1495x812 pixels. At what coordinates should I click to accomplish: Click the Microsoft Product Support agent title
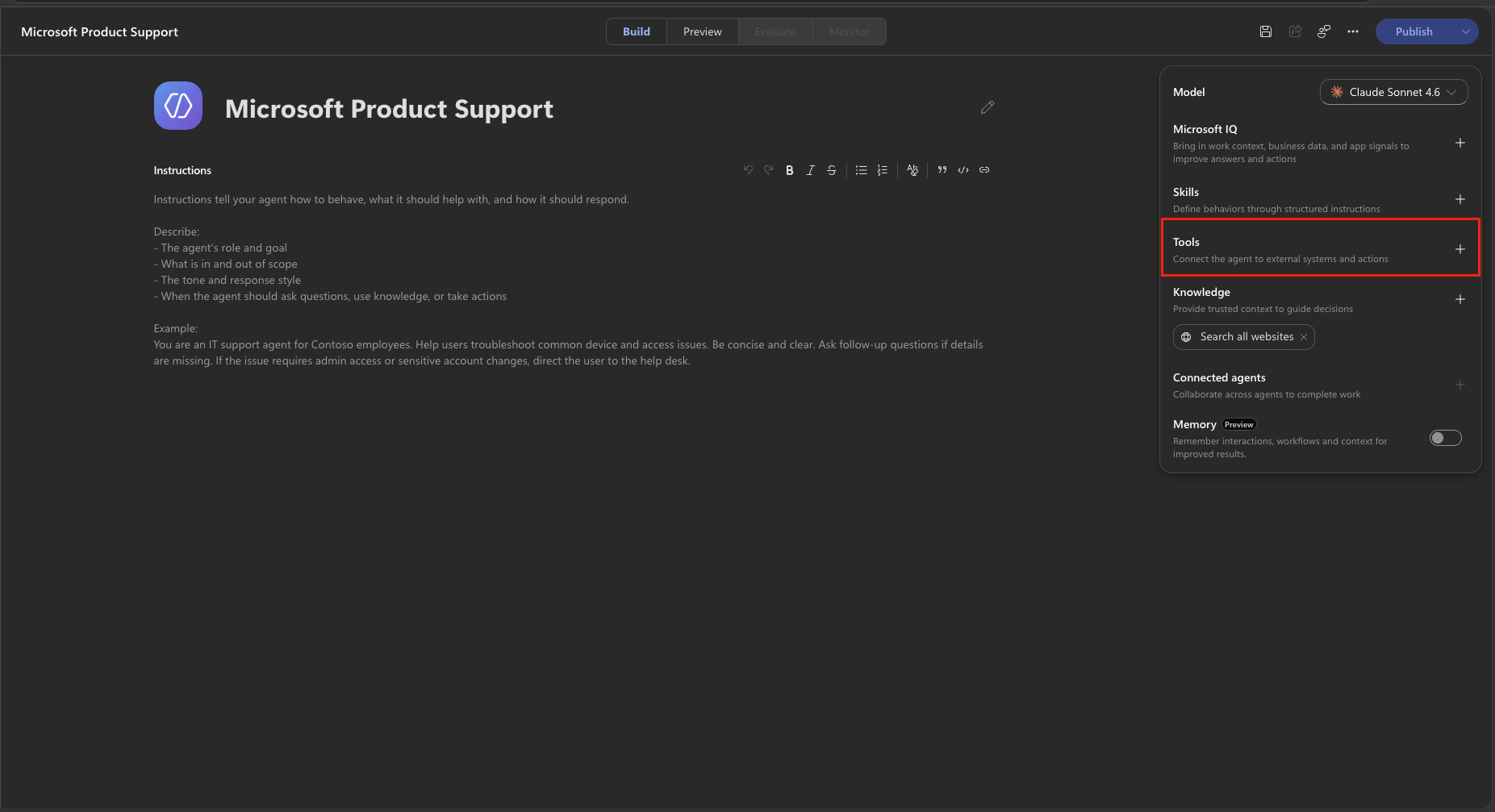(389, 109)
